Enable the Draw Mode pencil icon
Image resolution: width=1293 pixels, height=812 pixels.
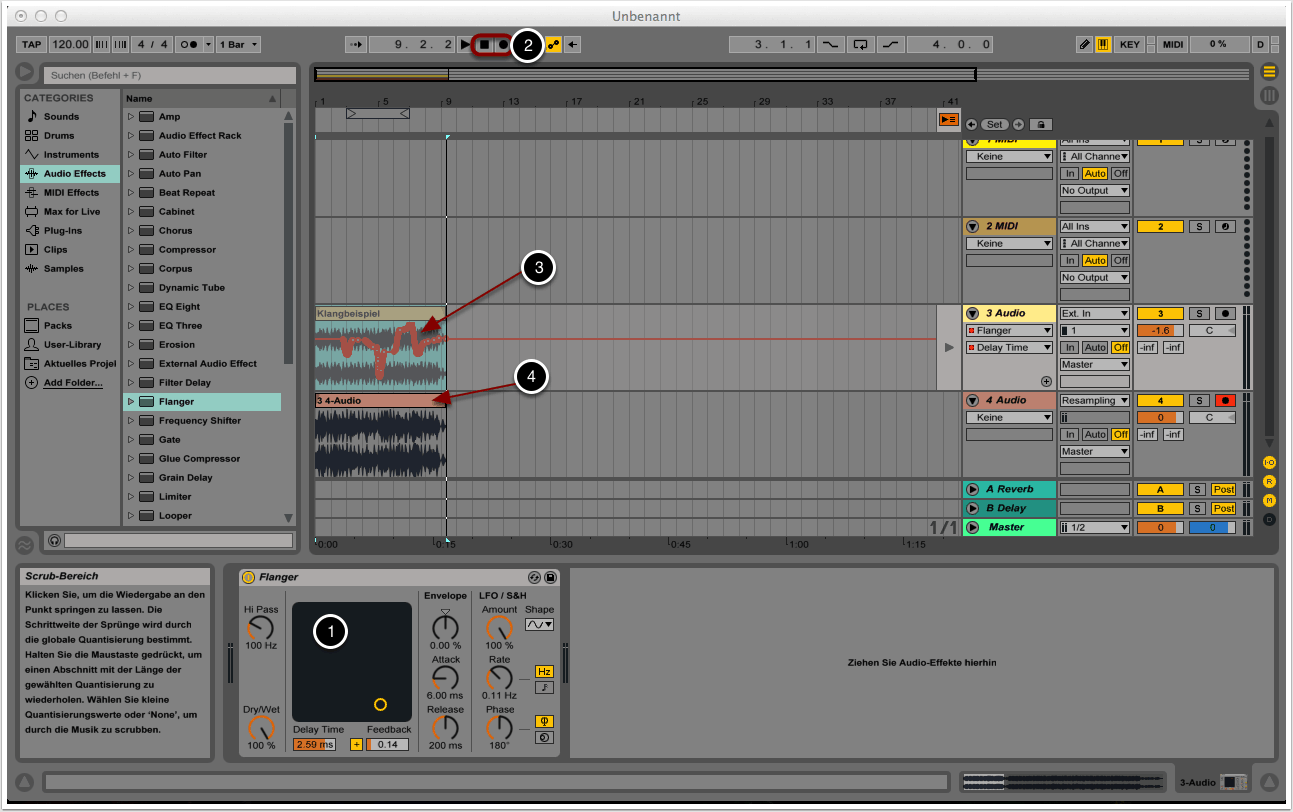click(x=1085, y=44)
